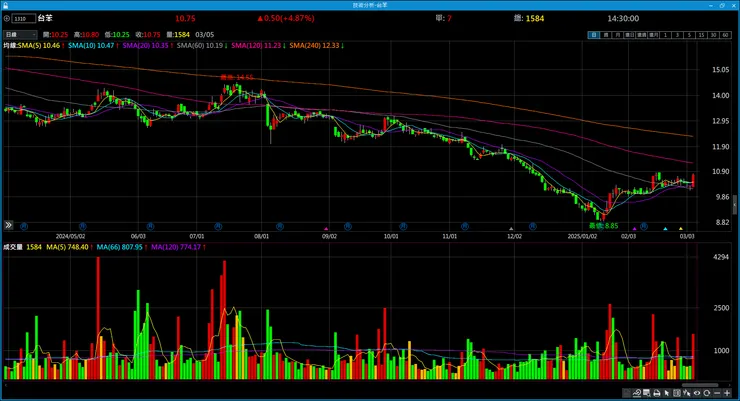The height and width of the screenshot is (401, 740).
Task: Click the blue month marker near 2024/05/02
Action: click(83, 226)
